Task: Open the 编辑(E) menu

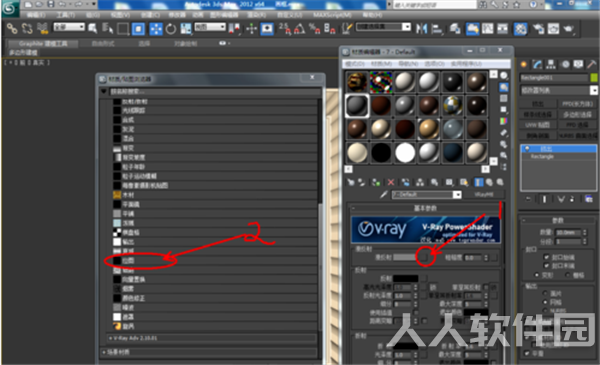Action: [36, 15]
